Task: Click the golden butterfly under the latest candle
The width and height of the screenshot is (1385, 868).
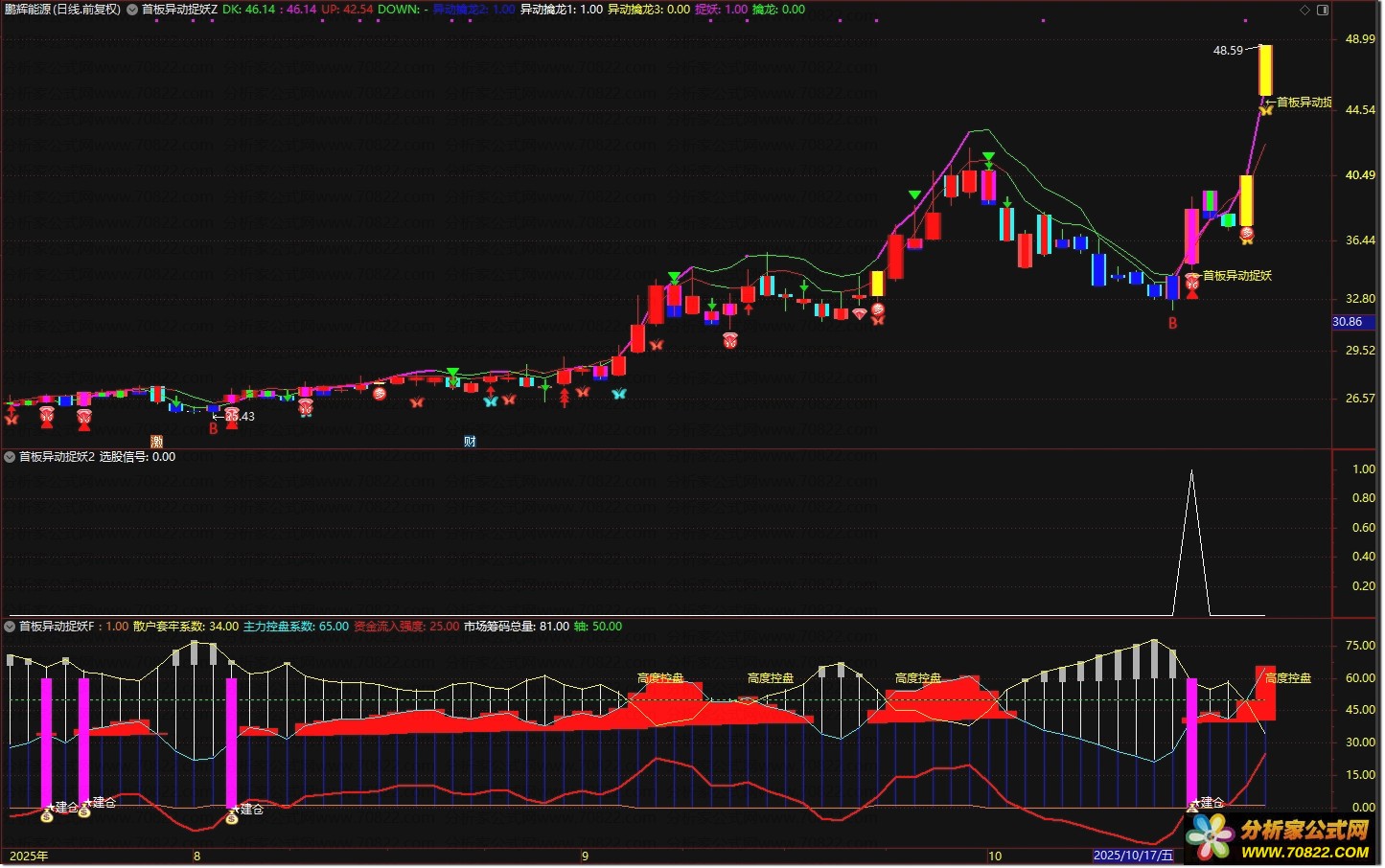Action: pyautogui.click(x=1266, y=110)
